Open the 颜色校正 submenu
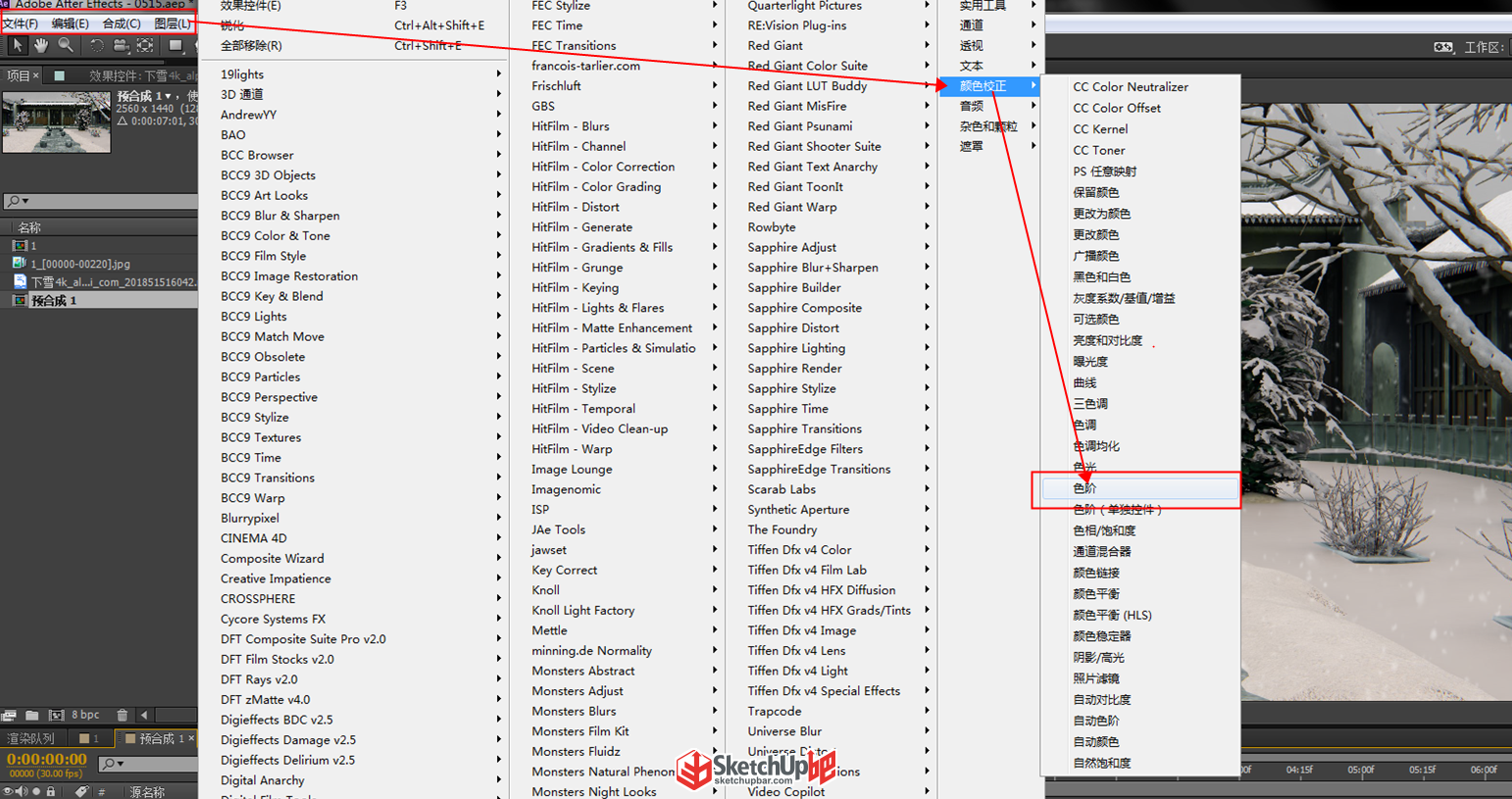Viewport: 1512px width, 799px height. click(990, 86)
